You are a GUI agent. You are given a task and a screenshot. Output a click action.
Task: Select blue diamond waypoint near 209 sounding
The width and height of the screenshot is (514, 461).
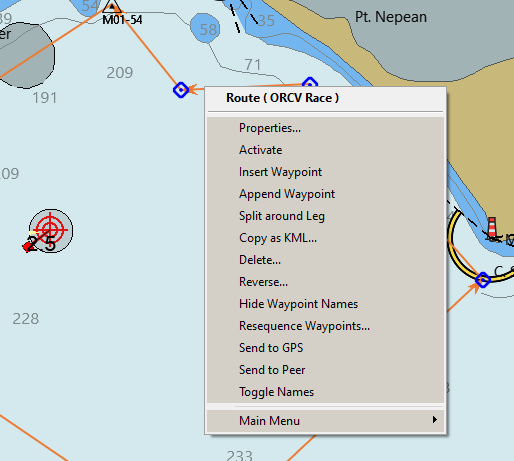coord(181,90)
